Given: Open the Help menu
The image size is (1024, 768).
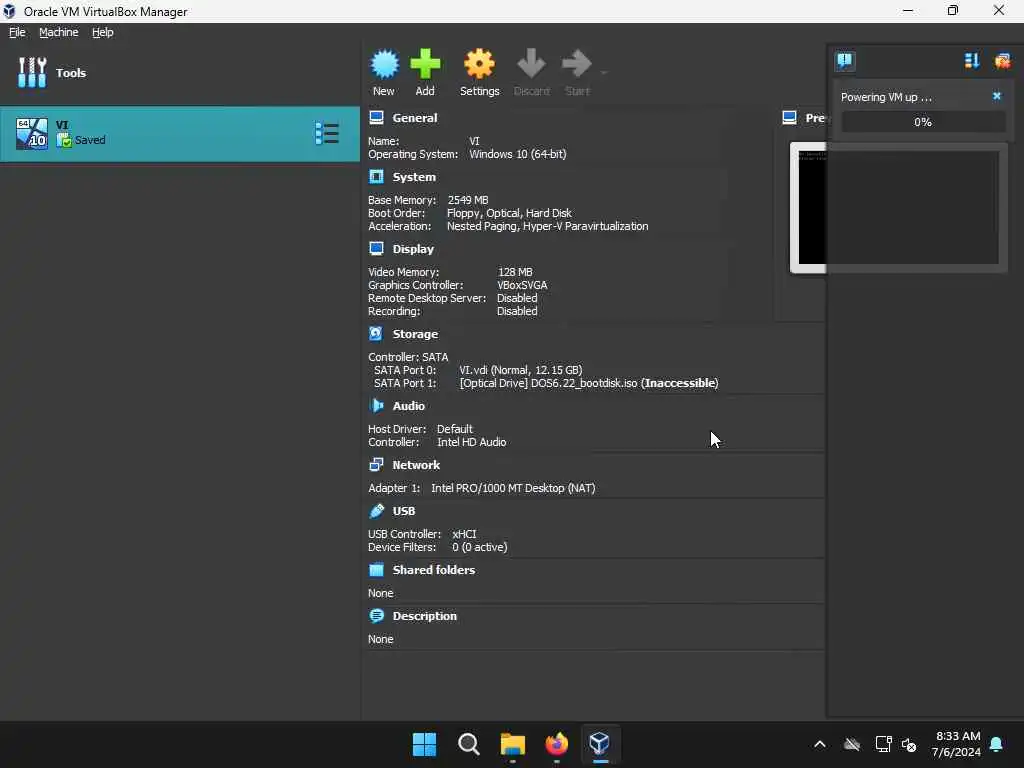Looking at the screenshot, I should pos(103,32).
